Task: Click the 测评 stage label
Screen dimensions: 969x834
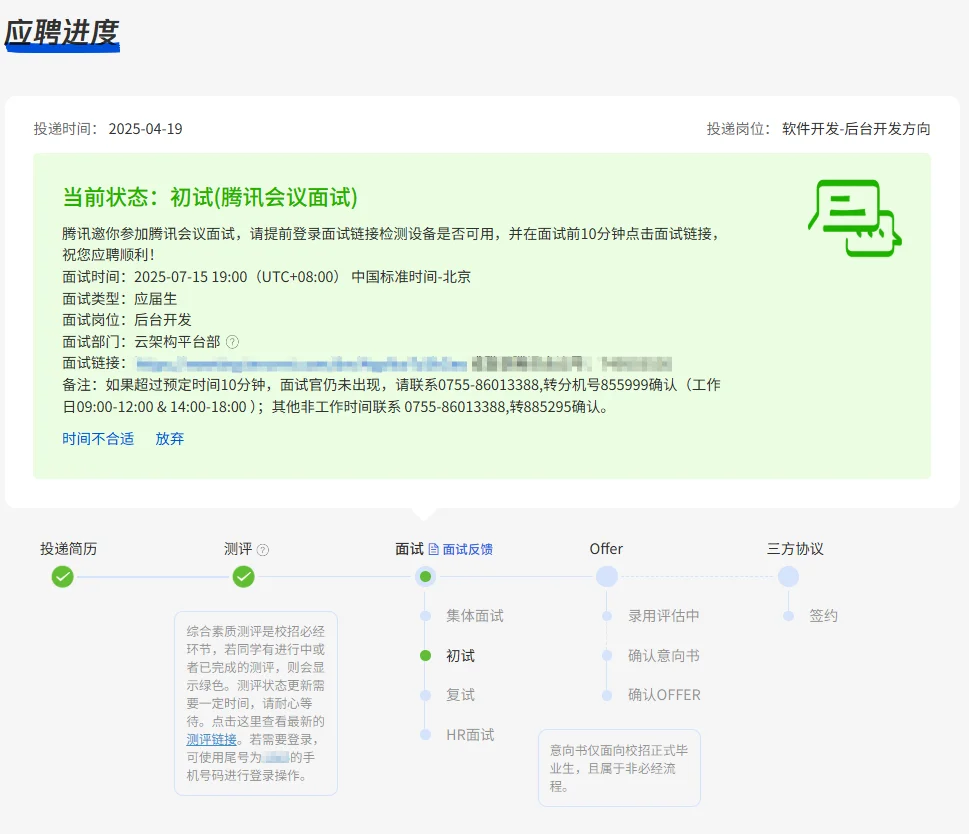Action: [238, 549]
